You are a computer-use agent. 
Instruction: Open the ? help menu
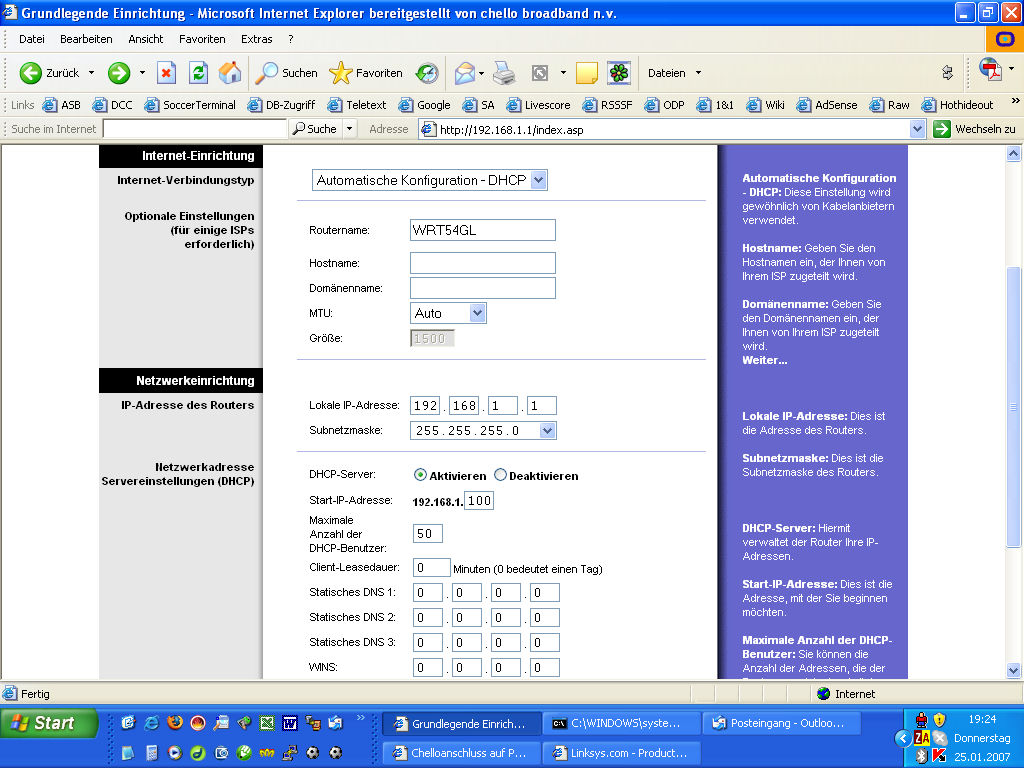[291, 39]
